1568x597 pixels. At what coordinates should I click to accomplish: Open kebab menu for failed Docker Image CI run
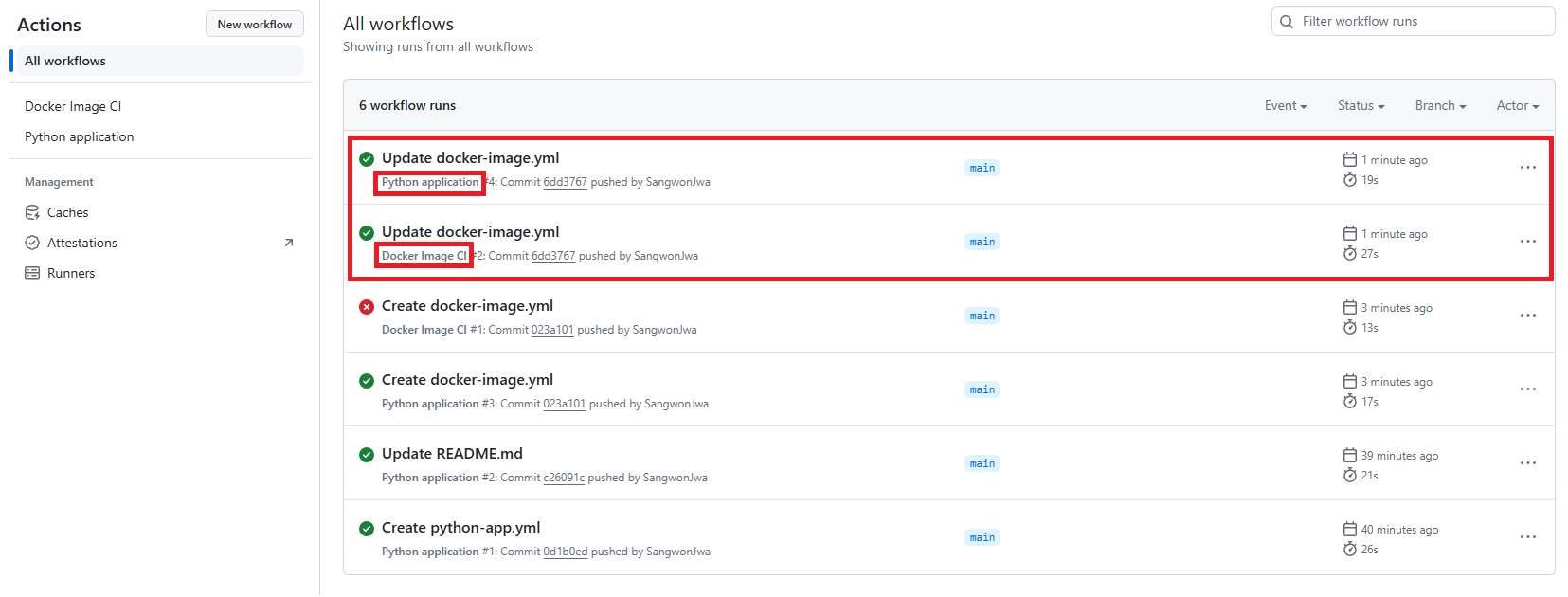point(1527,316)
